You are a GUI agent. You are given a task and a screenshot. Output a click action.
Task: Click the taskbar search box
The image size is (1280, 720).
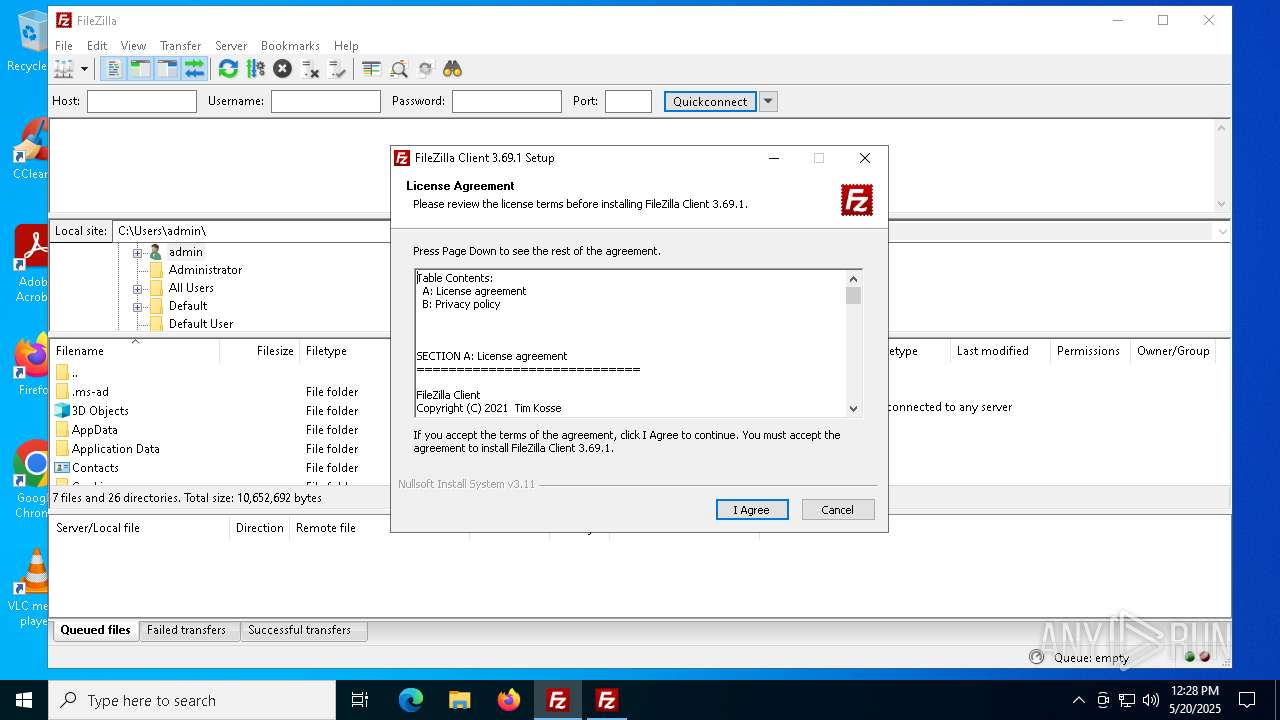[192, 700]
